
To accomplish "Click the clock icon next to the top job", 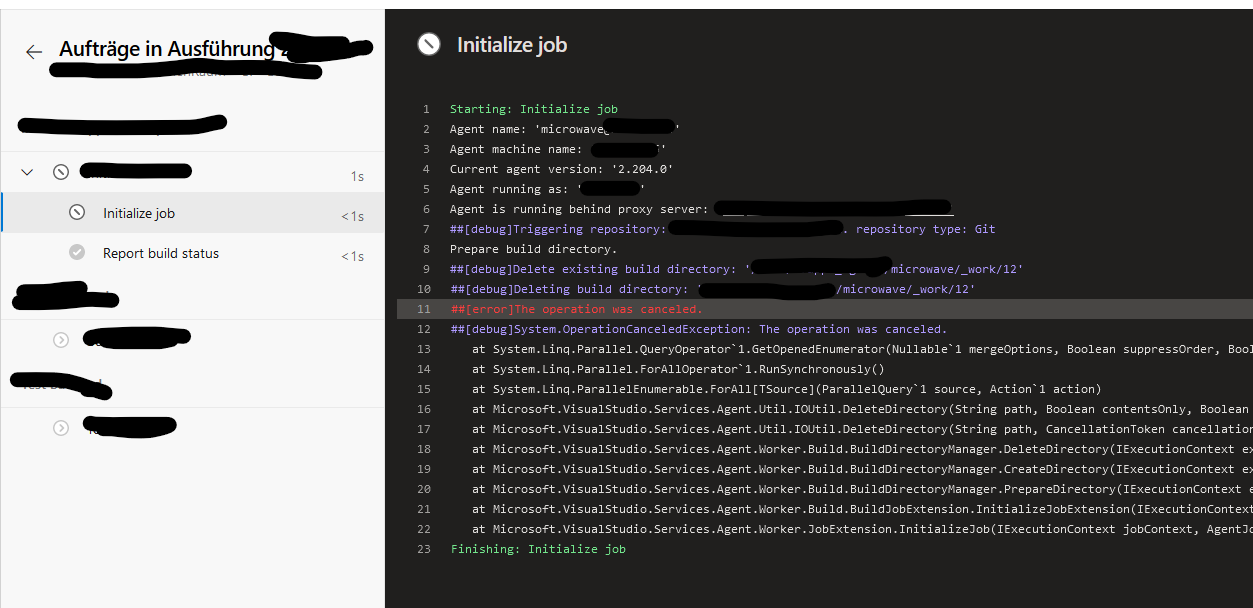I will (x=60, y=171).
